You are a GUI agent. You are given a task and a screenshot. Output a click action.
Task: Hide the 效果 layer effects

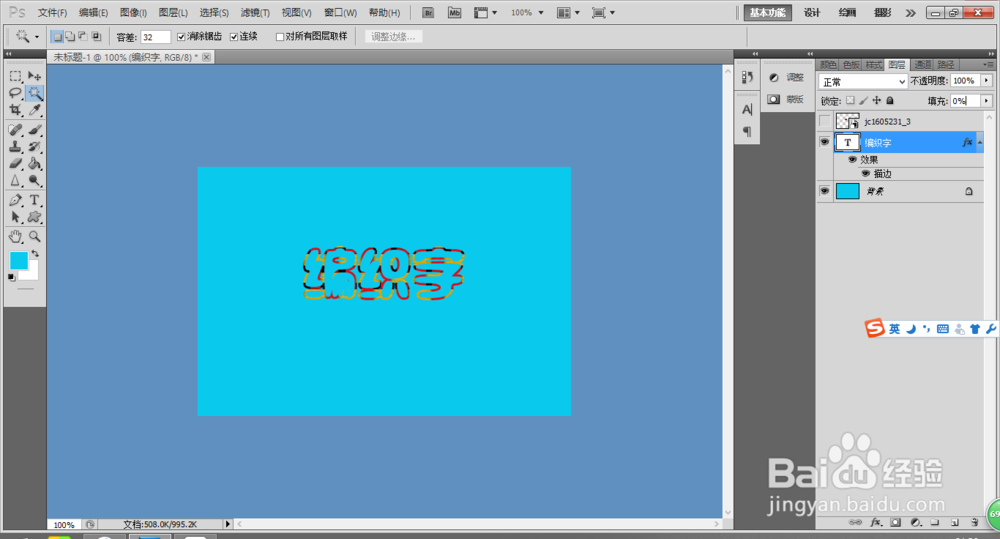853,159
